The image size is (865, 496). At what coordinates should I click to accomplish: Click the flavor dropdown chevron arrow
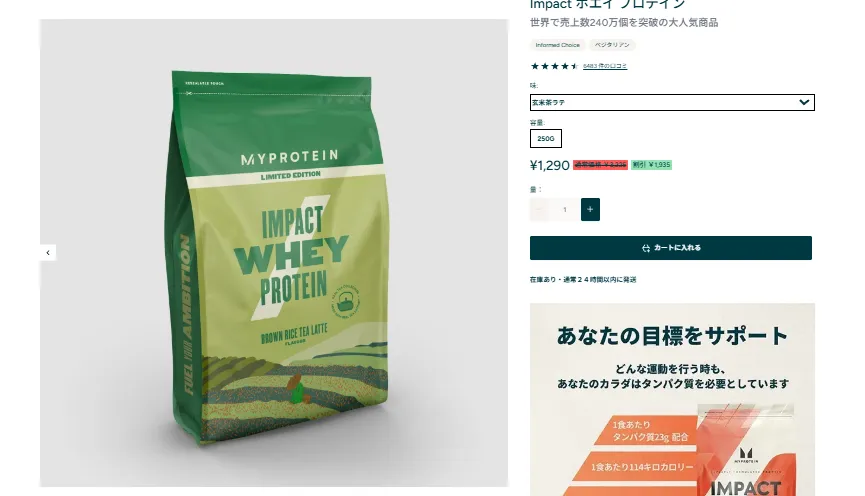804,102
